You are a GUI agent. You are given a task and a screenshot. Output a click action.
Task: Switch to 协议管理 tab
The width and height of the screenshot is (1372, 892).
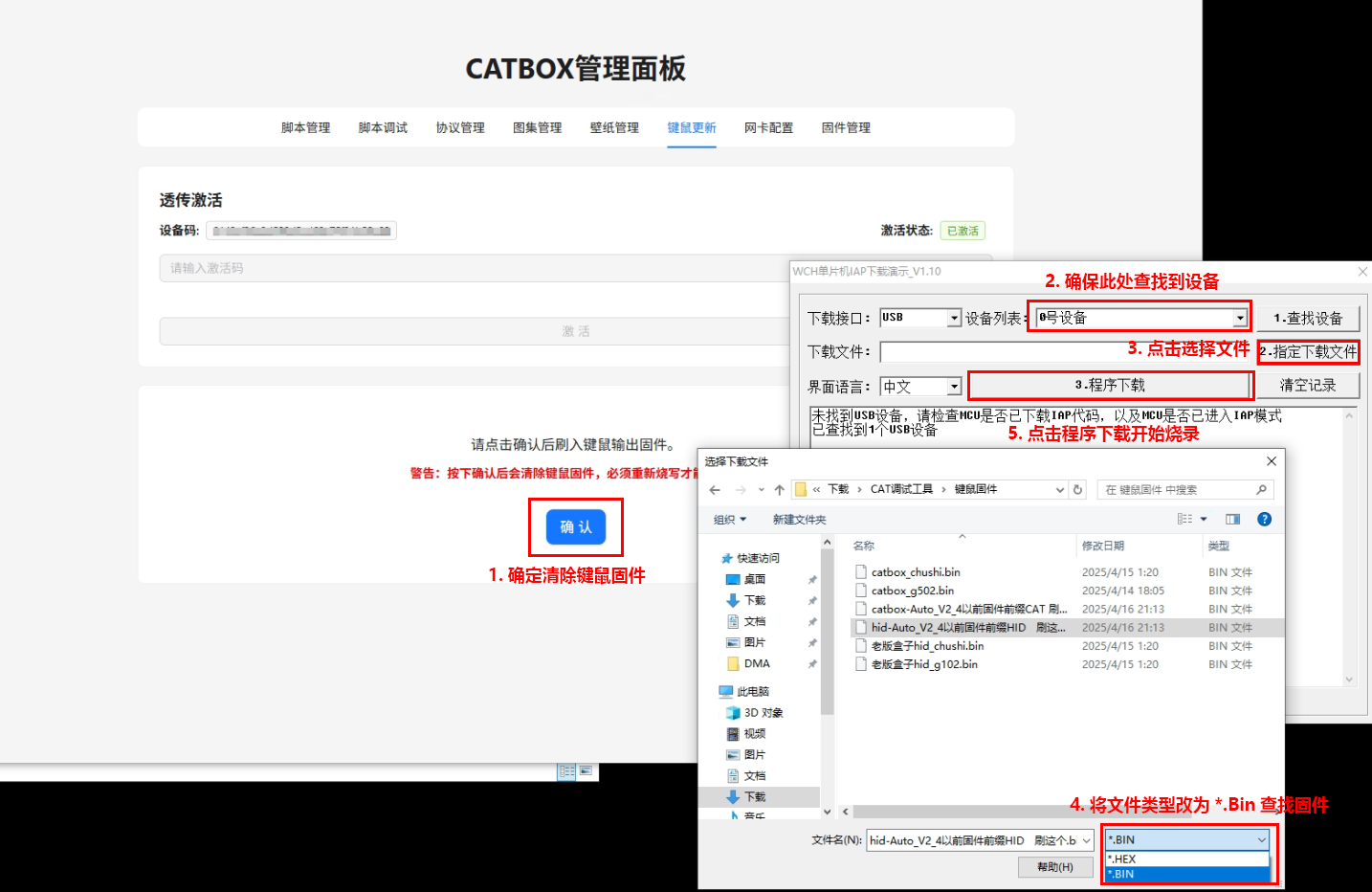point(460,127)
